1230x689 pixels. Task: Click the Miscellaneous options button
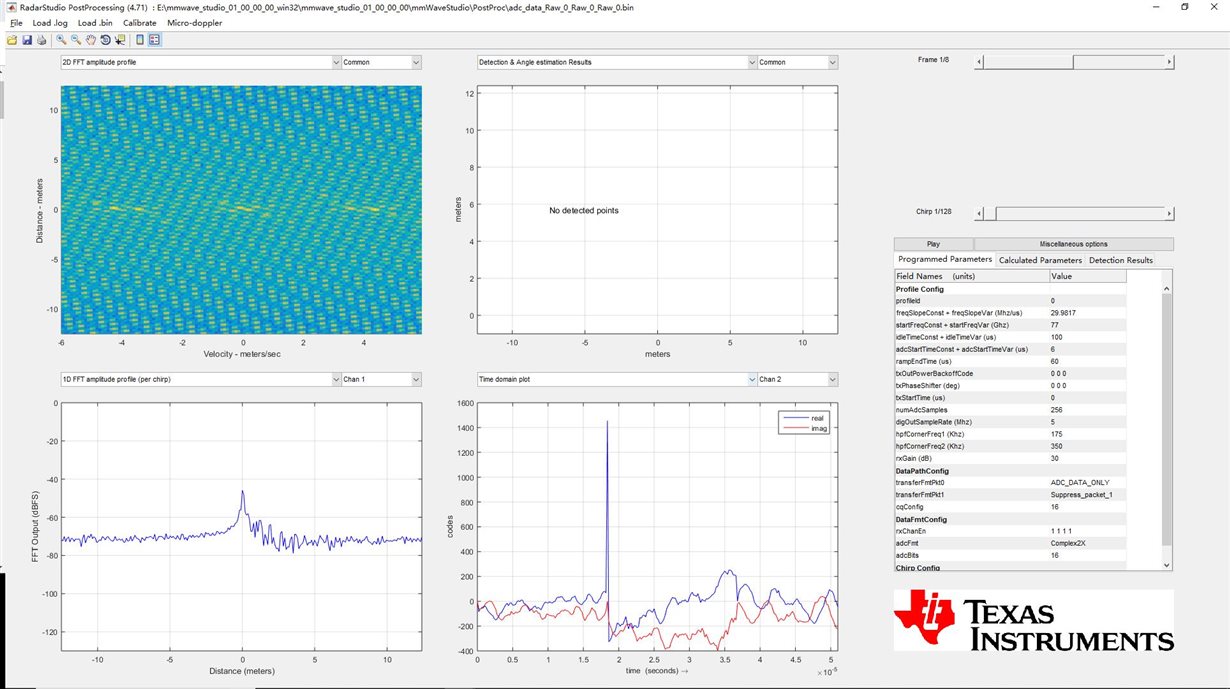tap(1073, 244)
